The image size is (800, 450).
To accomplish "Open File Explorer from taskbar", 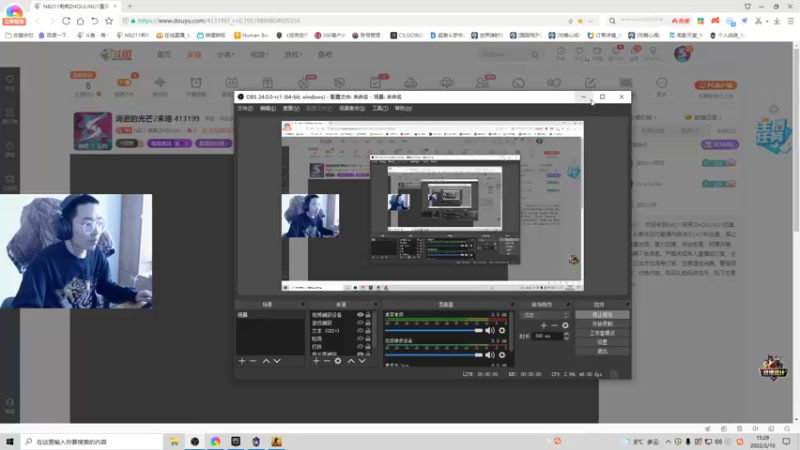I will [x=174, y=441].
